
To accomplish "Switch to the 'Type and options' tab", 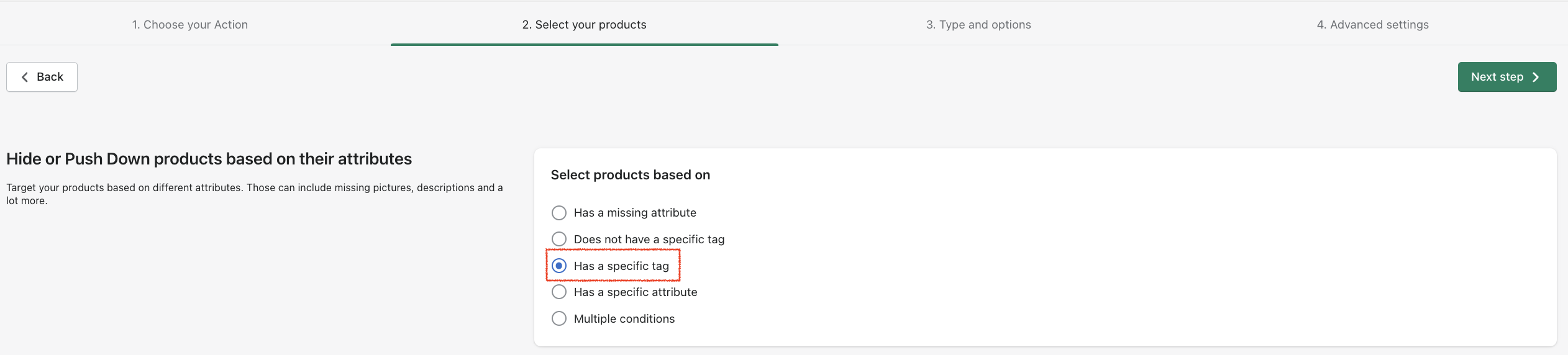I will [978, 25].
